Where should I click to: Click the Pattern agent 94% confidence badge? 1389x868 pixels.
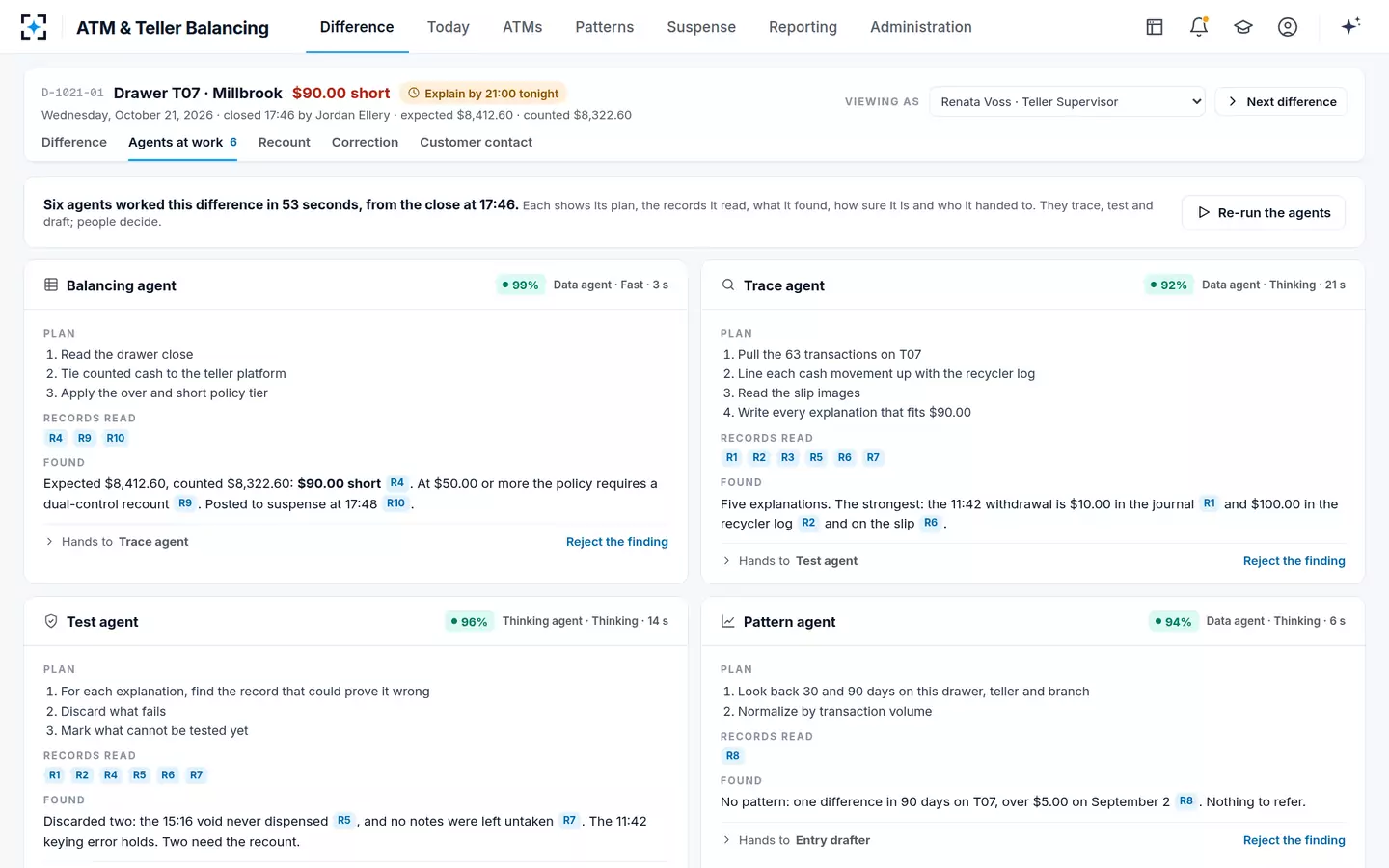pyautogui.click(x=1173, y=622)
